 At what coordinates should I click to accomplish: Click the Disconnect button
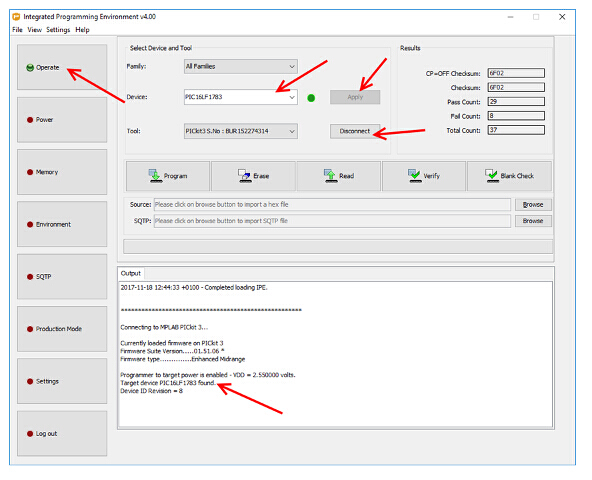[x=355, y=131]
